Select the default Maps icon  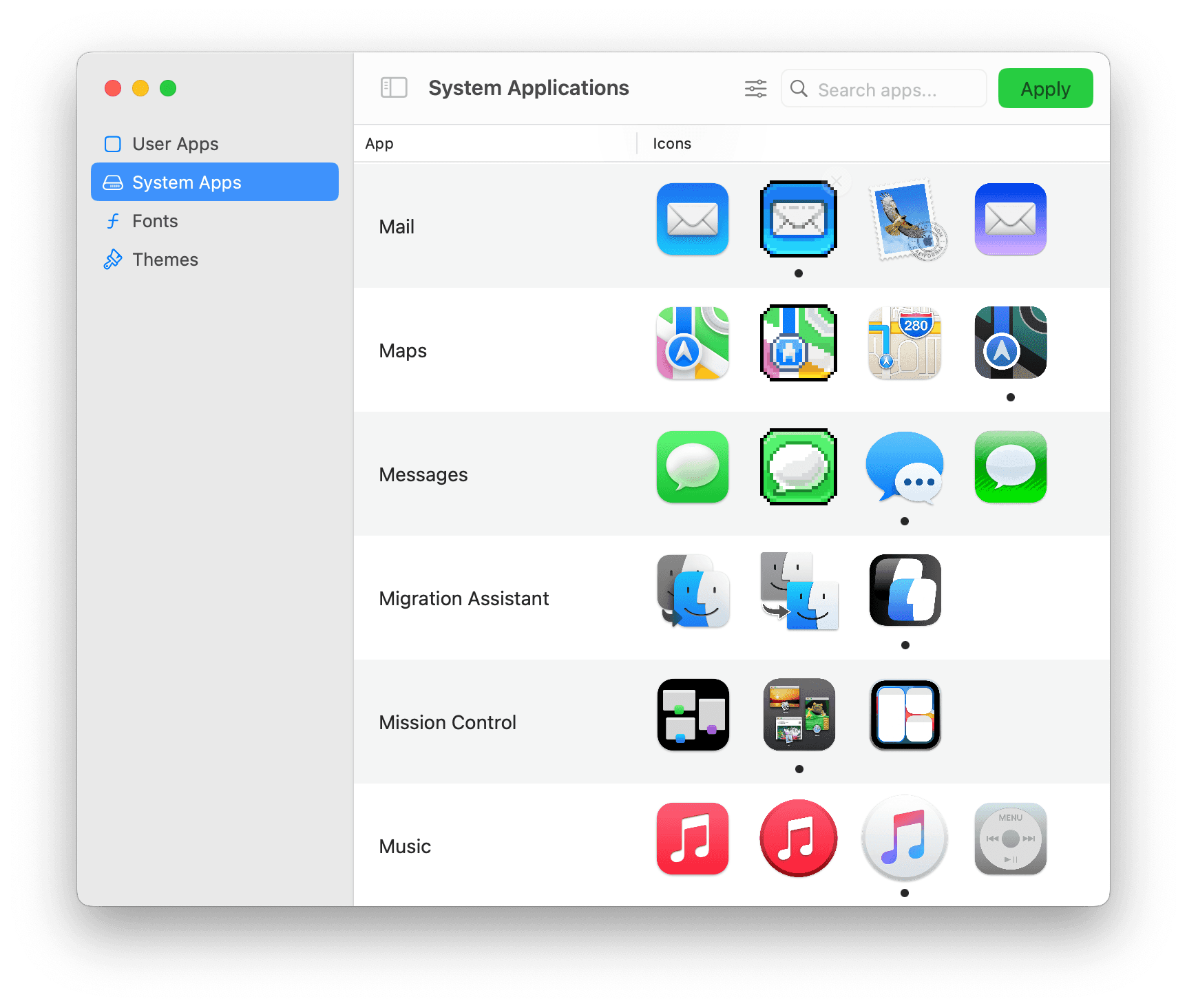tap(692, 343)
